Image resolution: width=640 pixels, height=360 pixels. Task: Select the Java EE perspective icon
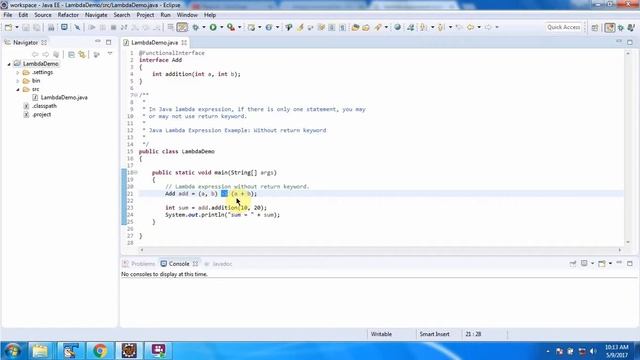tap(610, 27)
